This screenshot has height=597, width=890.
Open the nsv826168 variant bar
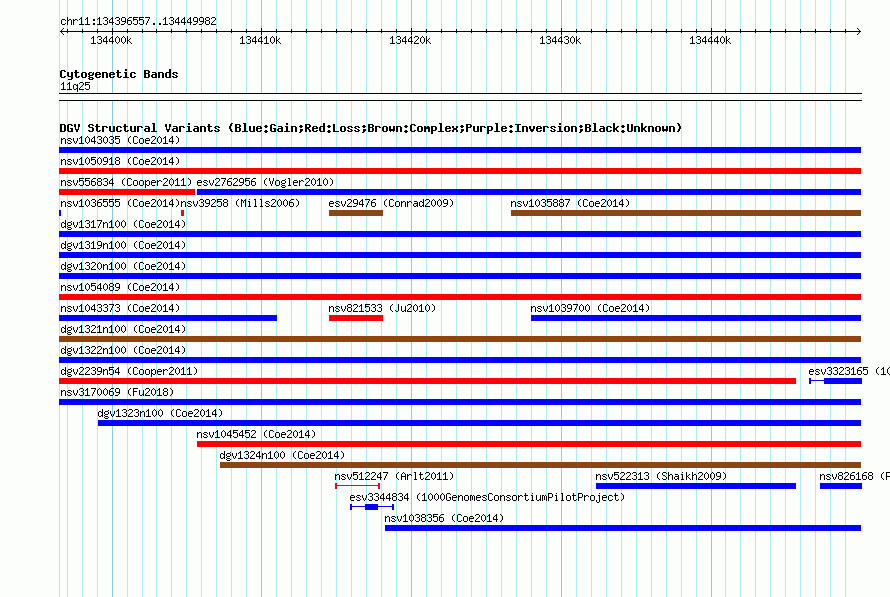pyautogui.click(x=841, y=486)
